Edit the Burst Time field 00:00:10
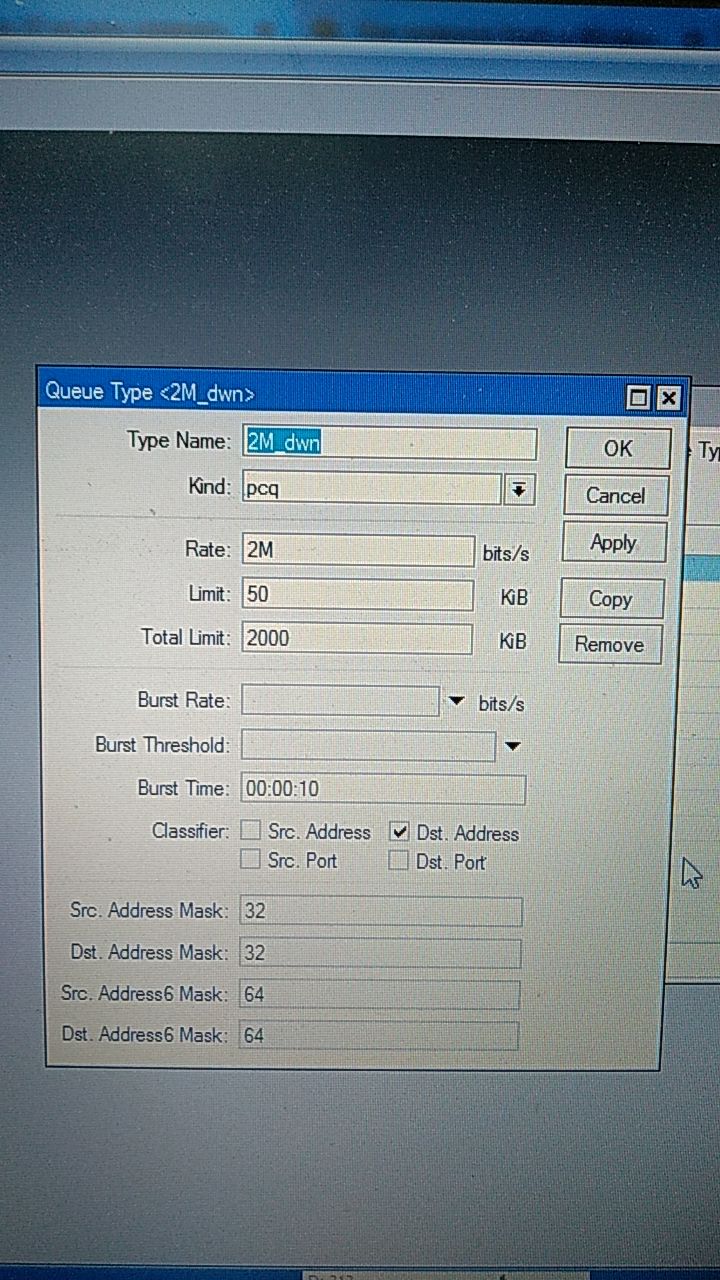The height and width of the screenshot is (1280, 720). (383, 789)
